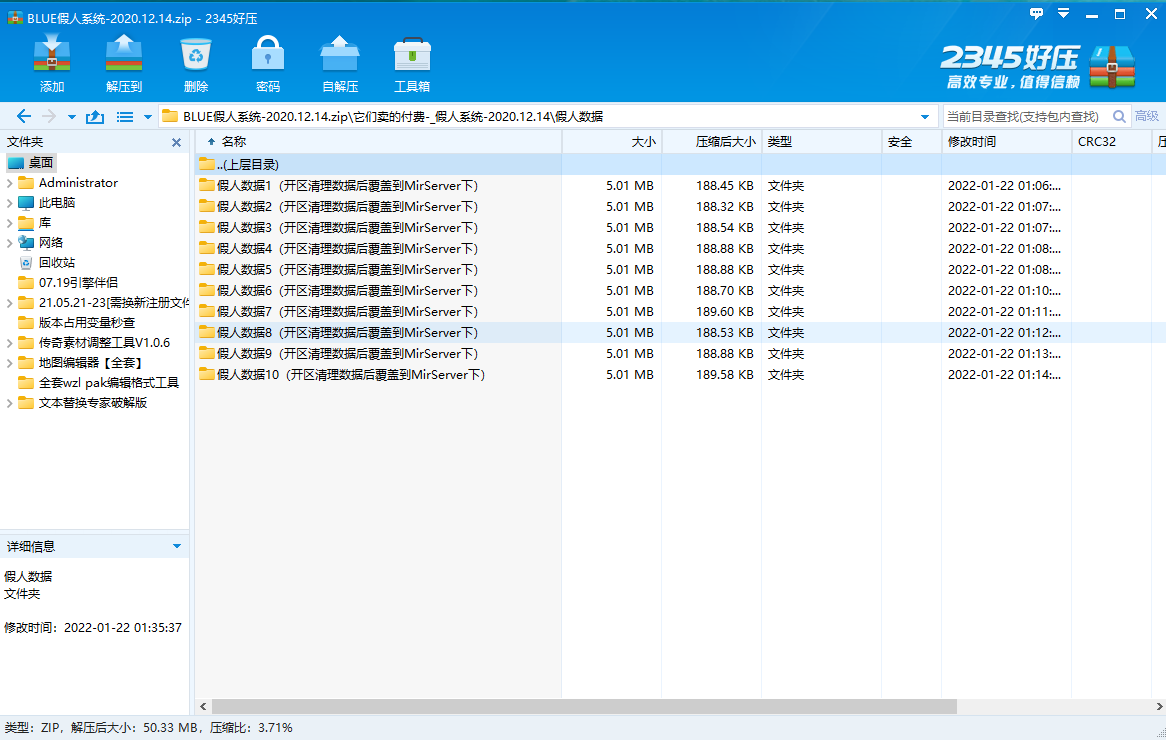Expand the address path dropdown arrow
The height and width of the screenshot is (740, 1166).
click(925, 117)
